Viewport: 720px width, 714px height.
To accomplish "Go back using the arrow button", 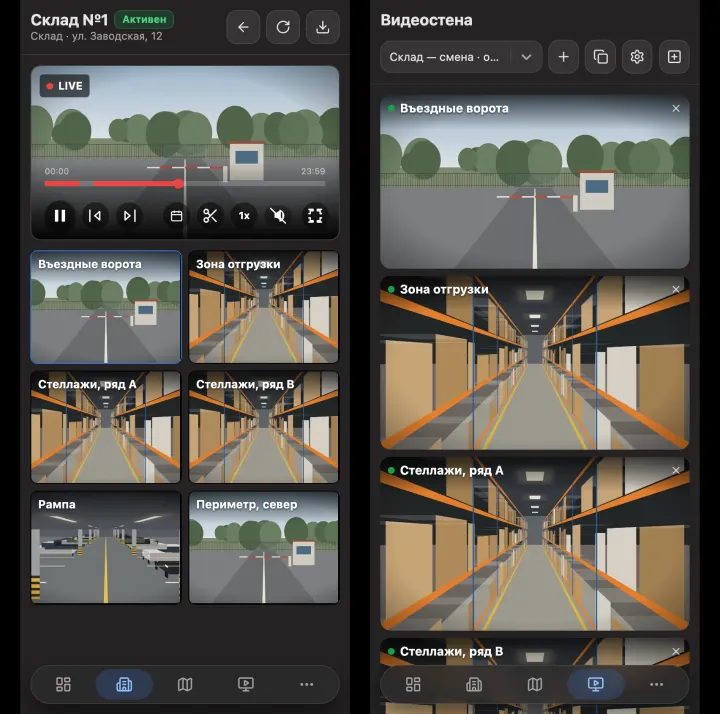I will tap(243, 27).
